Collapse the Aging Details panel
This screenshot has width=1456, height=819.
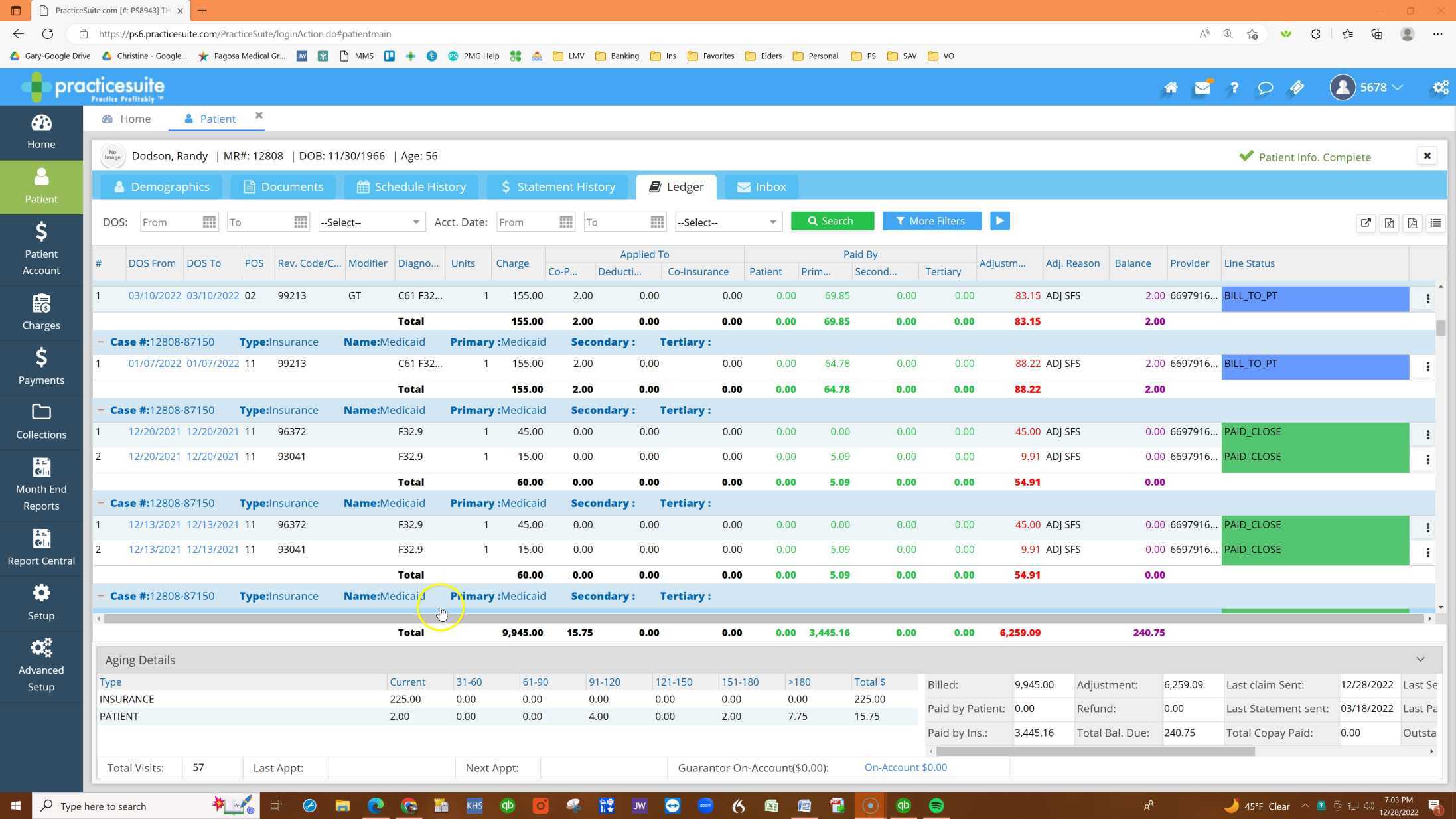[1420, 660]
